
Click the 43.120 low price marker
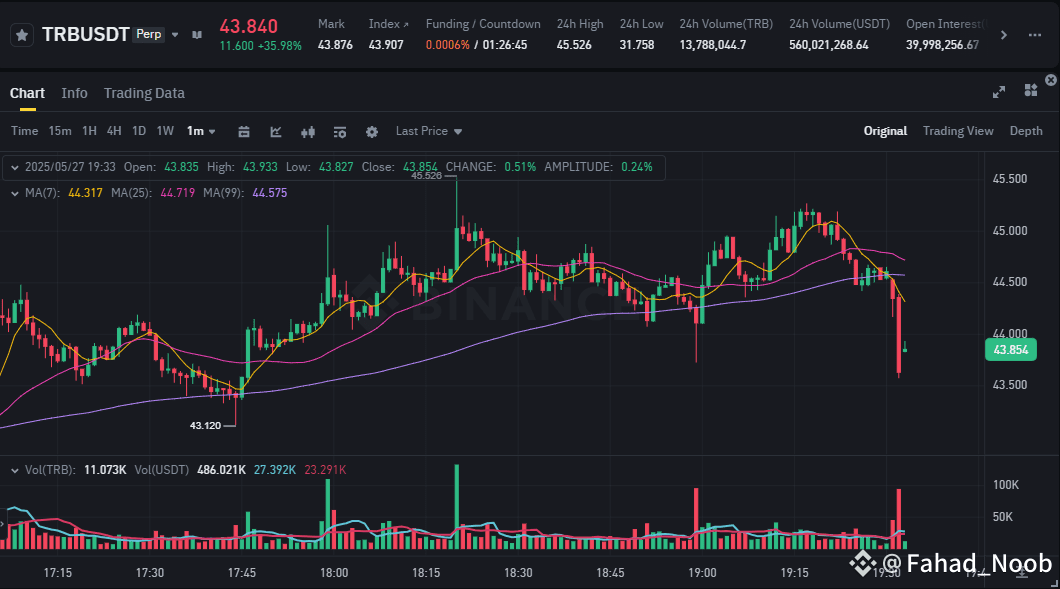point(206,425)
